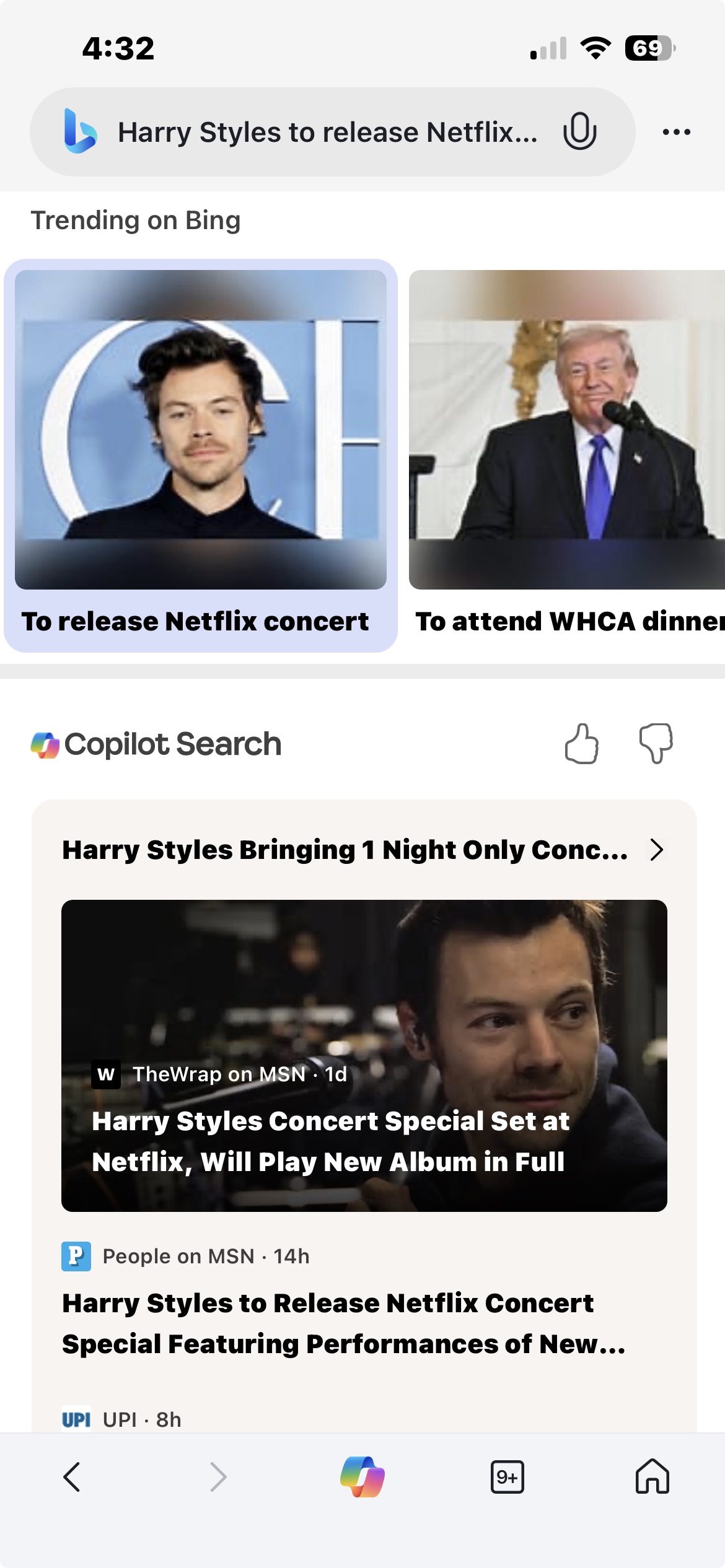
Task: Activate voice search microphone
Action: pyautogui.click(x=579, y=131)
